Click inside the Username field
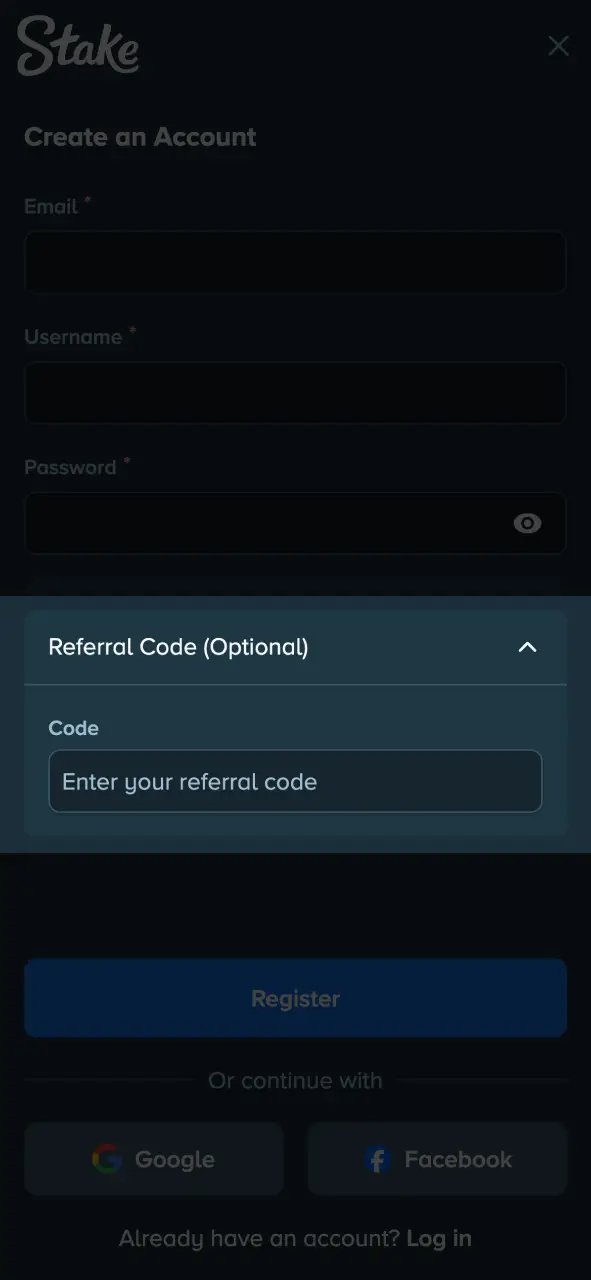 tap(295, 393)
